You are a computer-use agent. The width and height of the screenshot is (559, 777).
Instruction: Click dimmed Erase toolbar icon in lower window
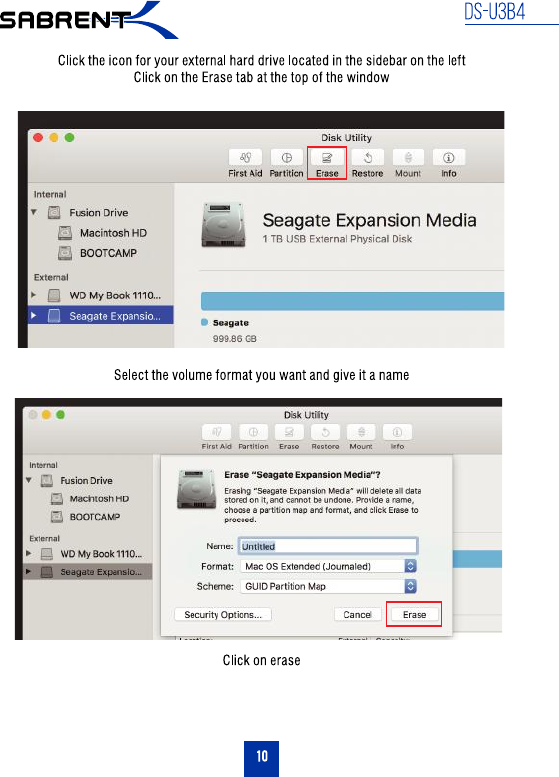point(289,432)
